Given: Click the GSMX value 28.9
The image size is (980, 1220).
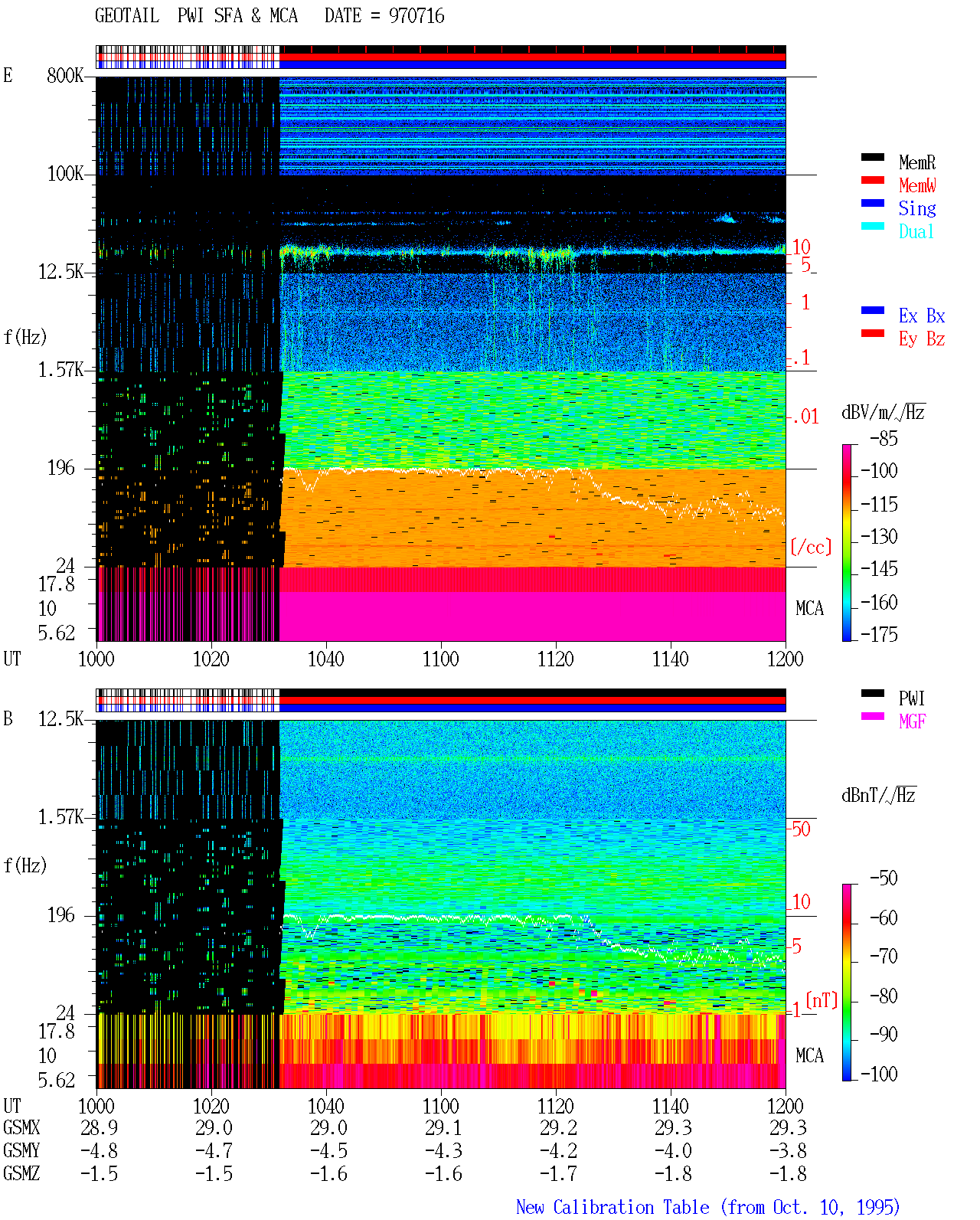Looking at the screenshot, I should point(99,1127).
